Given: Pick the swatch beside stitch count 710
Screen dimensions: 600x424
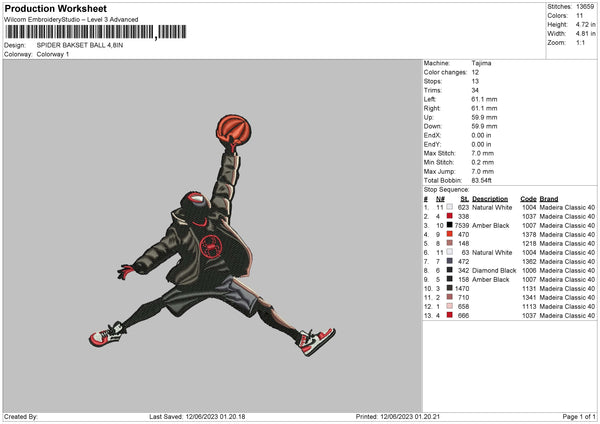Looking at the screenshot, I should (x=449, y=297).
